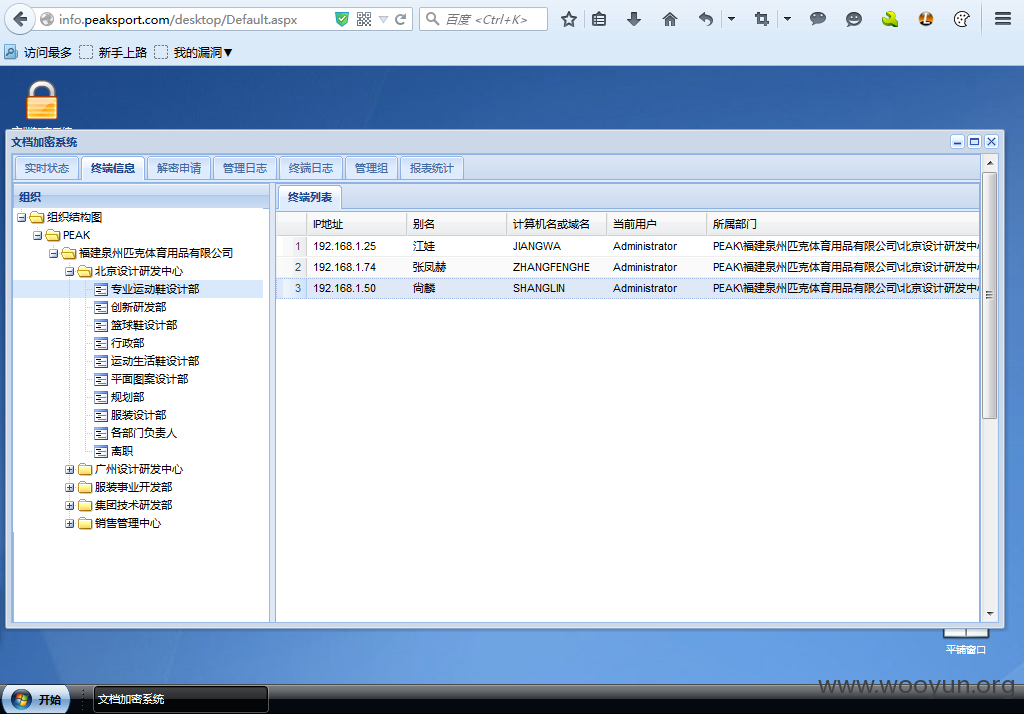1024x714 pixels.
Task: Click the 广州设计研发中心 folder icon
Action: coord(85,469)
